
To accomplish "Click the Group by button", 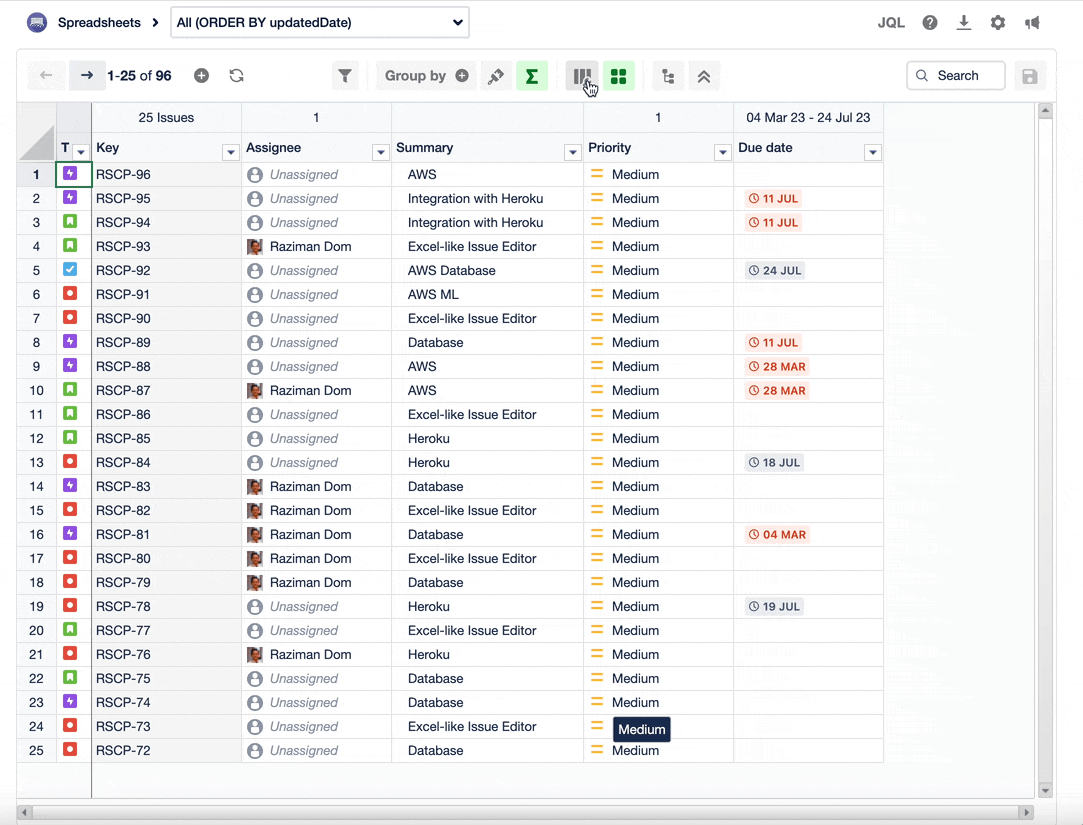I will [426, 76].
